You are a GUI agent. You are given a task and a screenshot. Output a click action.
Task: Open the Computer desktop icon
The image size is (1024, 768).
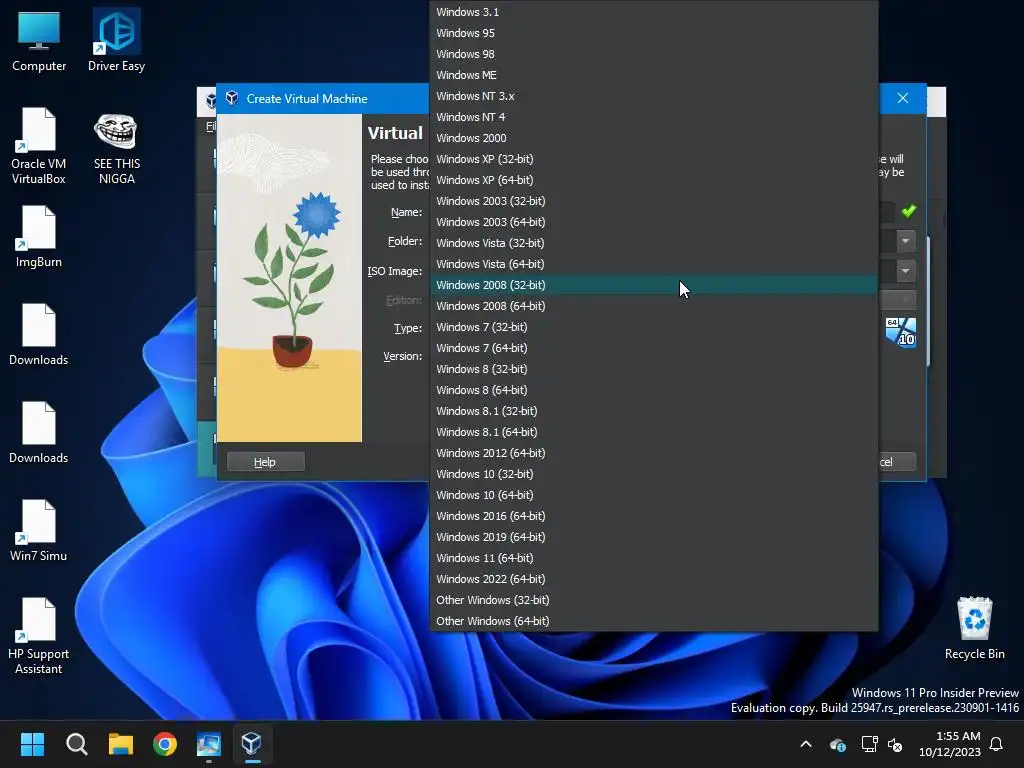point(39,40)
